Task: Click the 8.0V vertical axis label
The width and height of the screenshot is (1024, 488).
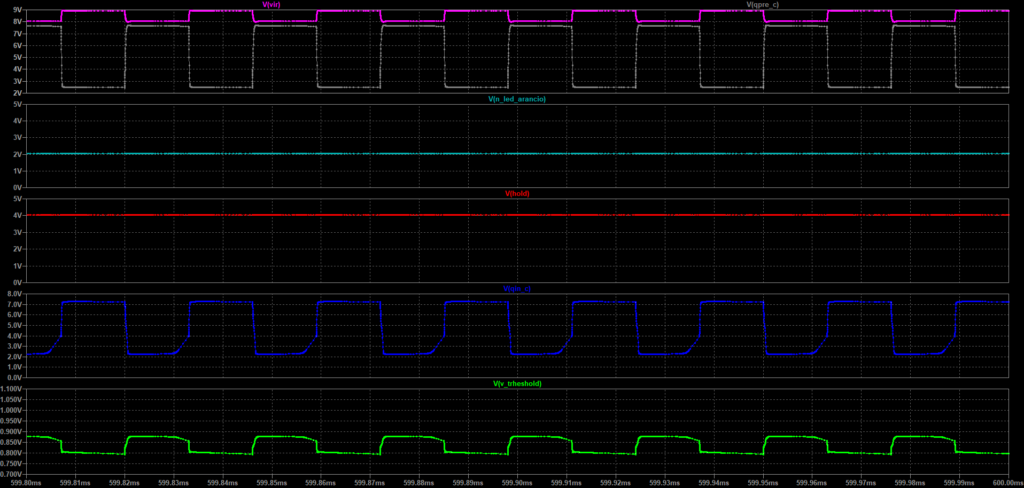Action: pos(15,293)
